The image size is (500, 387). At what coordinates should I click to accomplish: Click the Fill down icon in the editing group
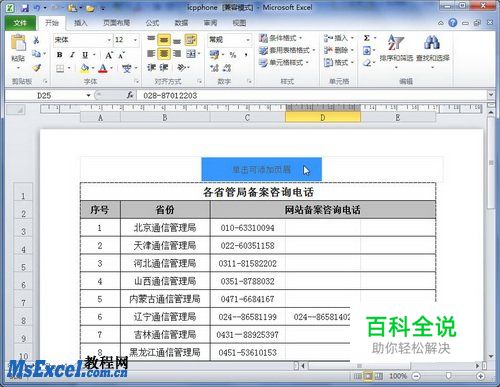pos(367,51)
